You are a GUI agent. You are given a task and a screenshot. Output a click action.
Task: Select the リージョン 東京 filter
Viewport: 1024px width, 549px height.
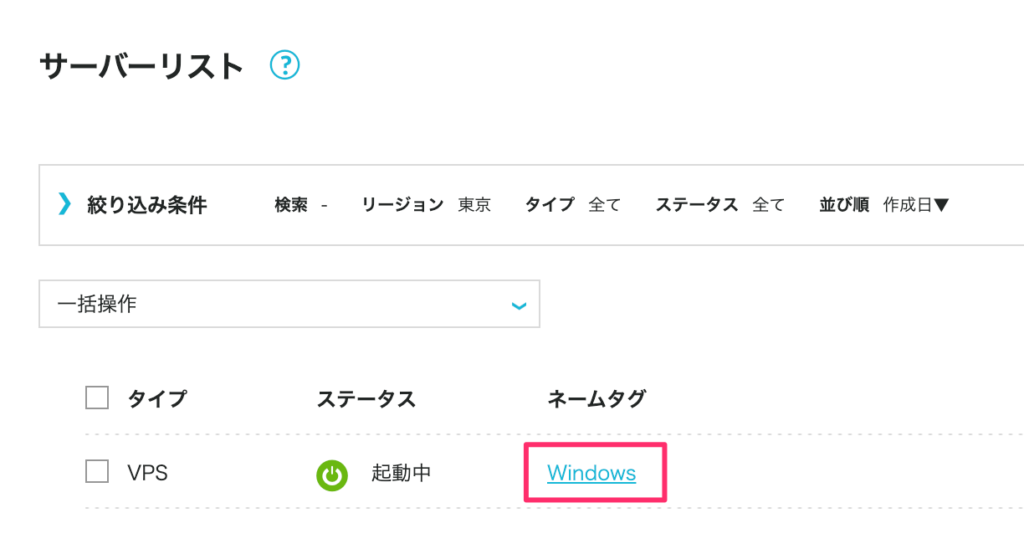click(x=426, y=205)
